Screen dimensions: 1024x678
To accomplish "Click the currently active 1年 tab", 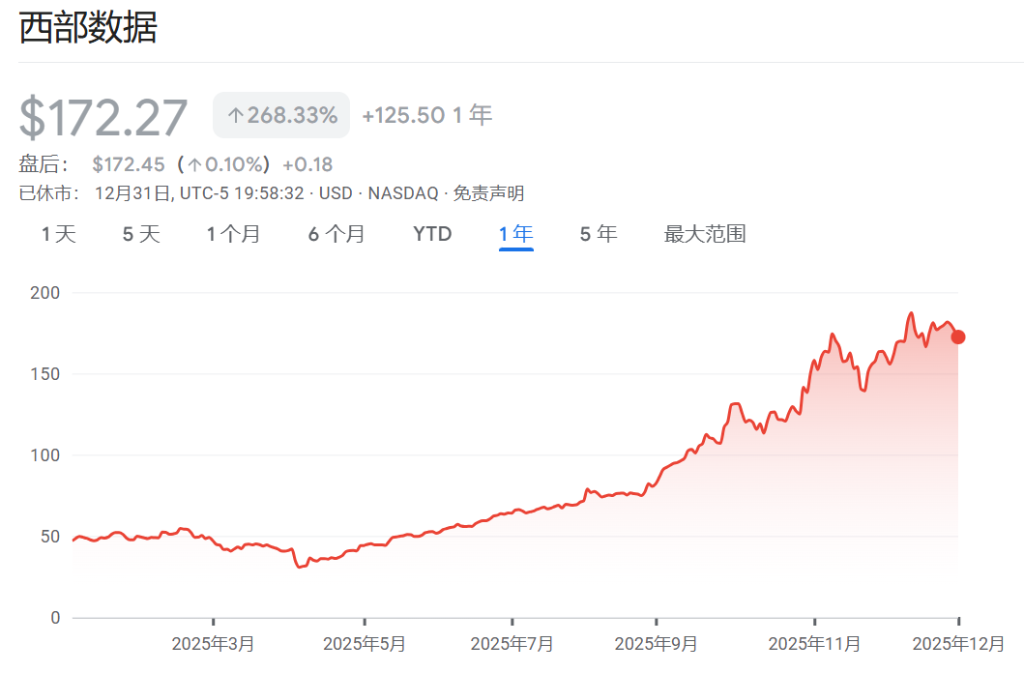I will [515, 233].
